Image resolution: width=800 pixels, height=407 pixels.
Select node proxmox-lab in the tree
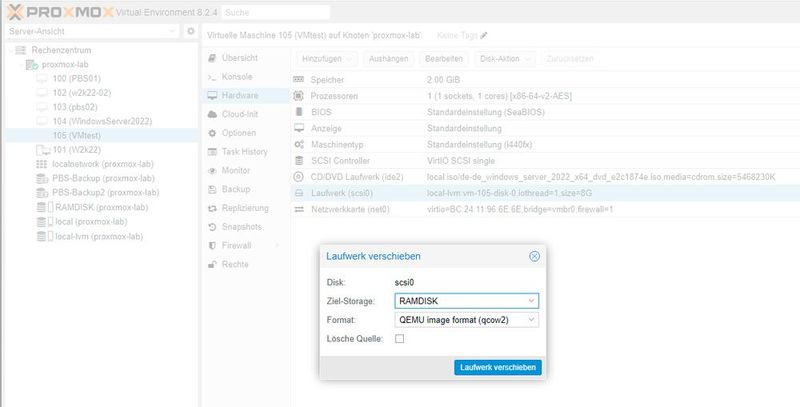tap(65, 64)
